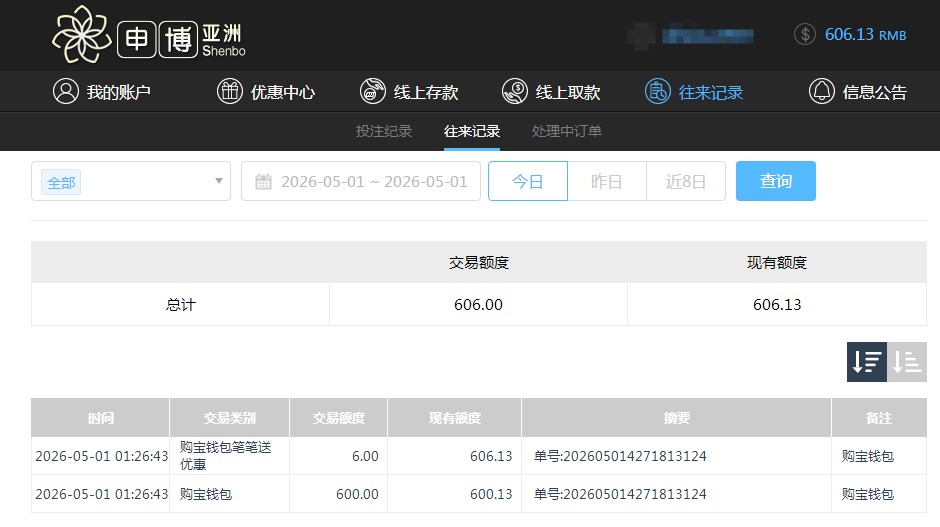Expand the 全部 category dropdown arrow
The width and height of the screenshot is (940, 527).
point(219,181)
